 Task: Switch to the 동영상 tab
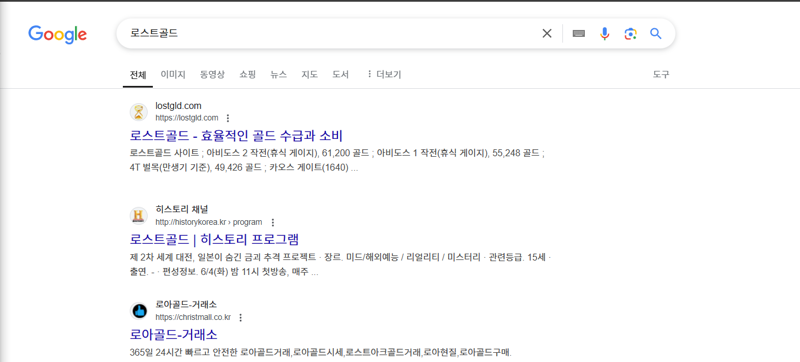coord(212,74)
